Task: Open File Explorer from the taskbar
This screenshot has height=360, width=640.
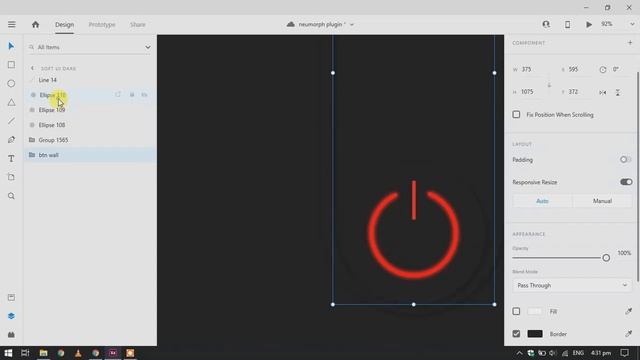Action: (43, 353)
